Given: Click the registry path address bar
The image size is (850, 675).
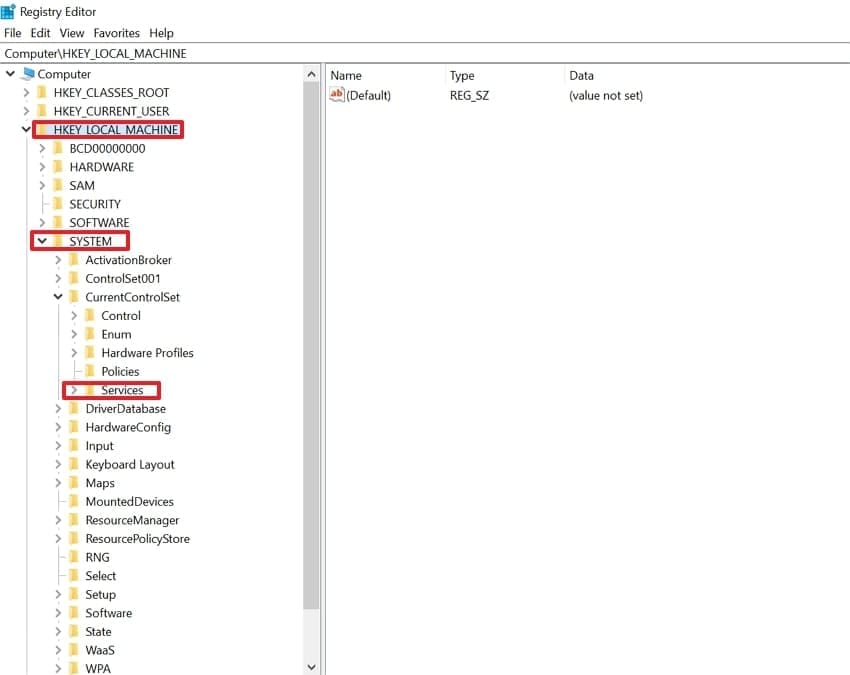Looking at the screenshot, I should [425, 54].
